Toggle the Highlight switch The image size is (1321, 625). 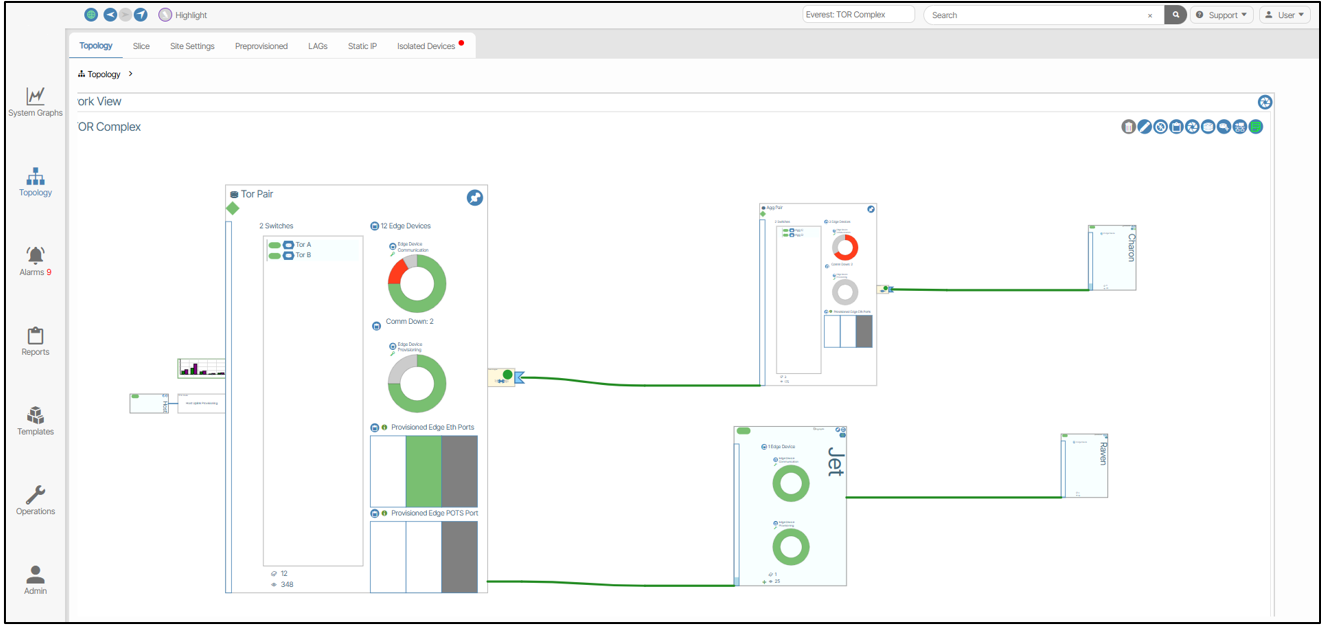point(165,15)
